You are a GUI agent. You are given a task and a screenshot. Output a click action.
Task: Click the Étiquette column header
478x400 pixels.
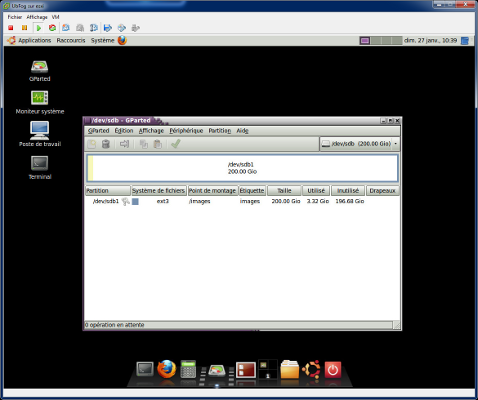click(x=252, y=191)
